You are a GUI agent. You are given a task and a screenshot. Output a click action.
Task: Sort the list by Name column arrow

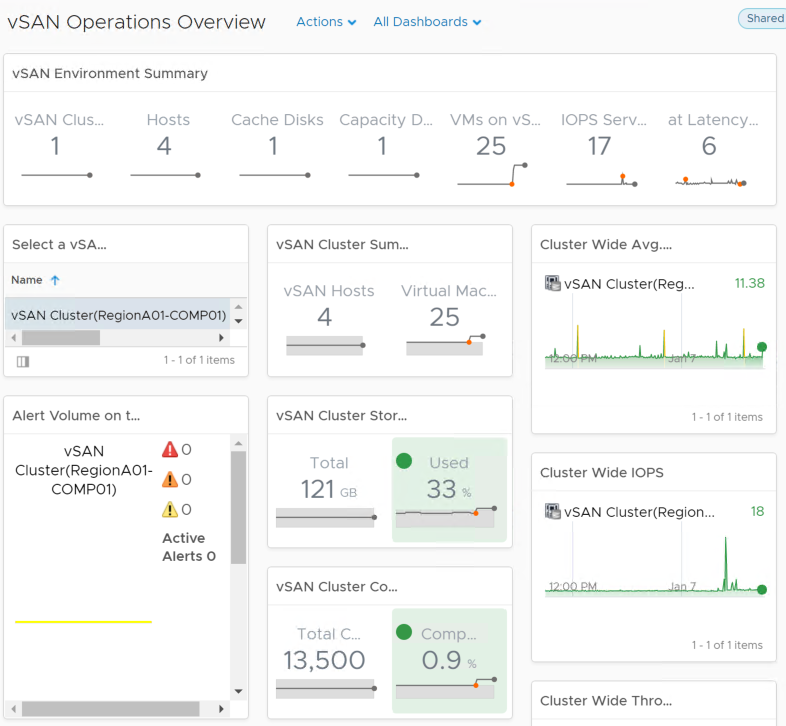(55, 280)
